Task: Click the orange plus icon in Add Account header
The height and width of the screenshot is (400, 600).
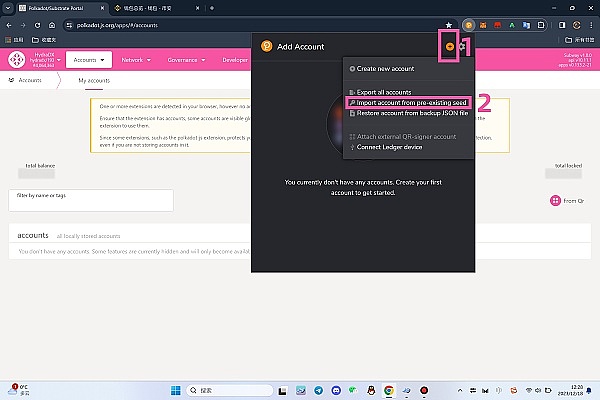Action: pyautogui.click(x=450, y=46)
